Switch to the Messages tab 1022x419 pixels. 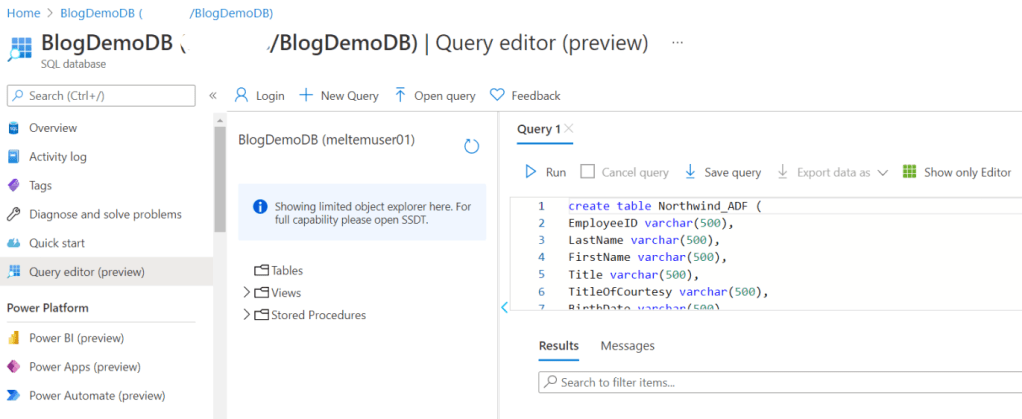pos(627,346)
